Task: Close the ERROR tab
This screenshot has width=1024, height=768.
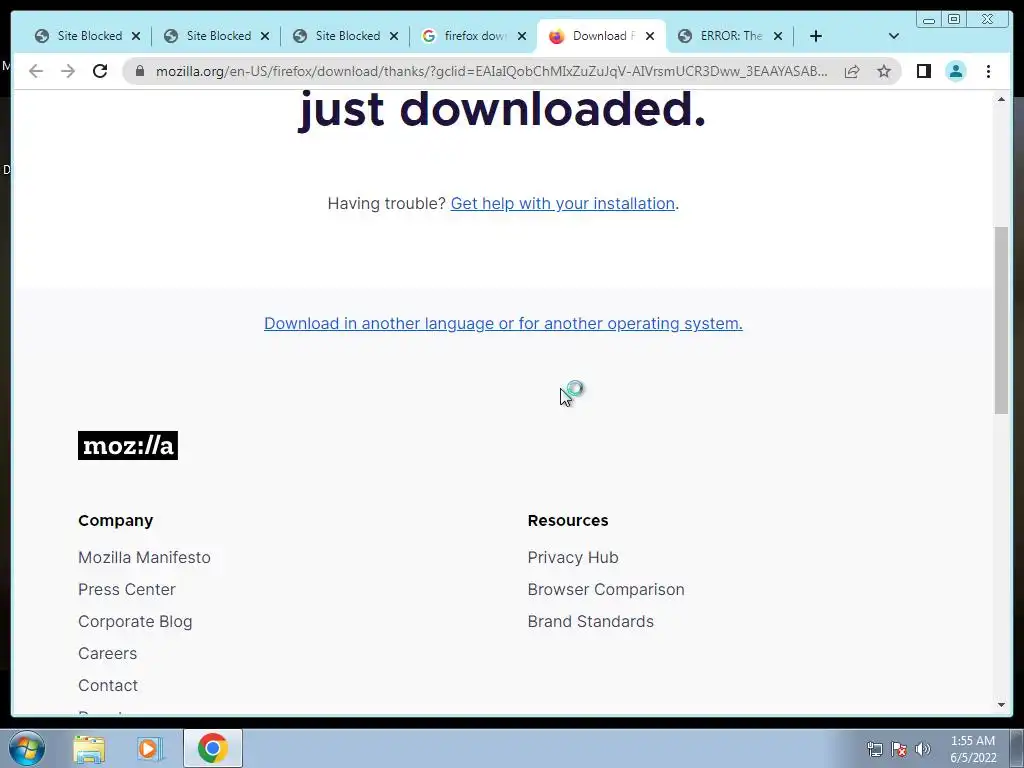Action: click(x=778, y=37)
